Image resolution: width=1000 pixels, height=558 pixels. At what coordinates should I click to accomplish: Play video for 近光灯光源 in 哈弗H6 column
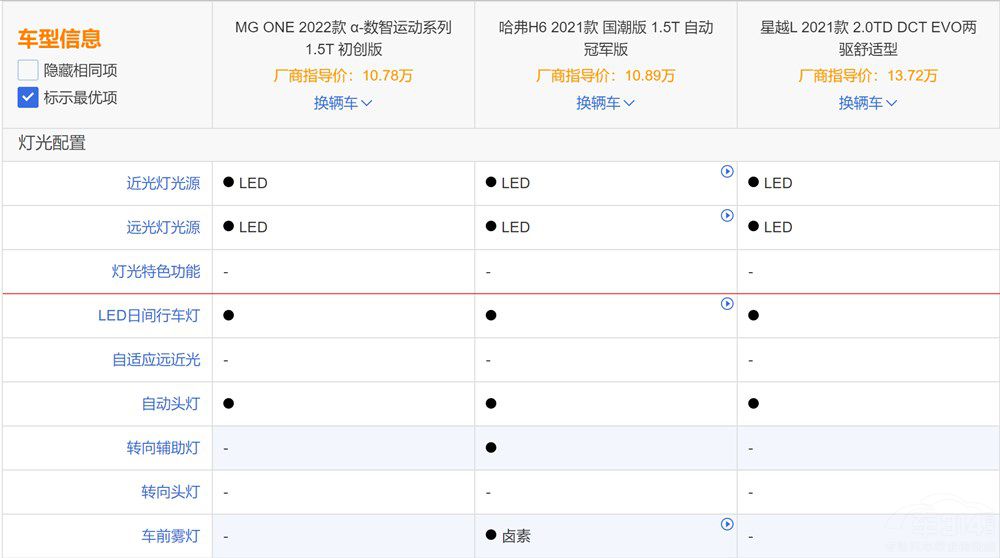727,172
